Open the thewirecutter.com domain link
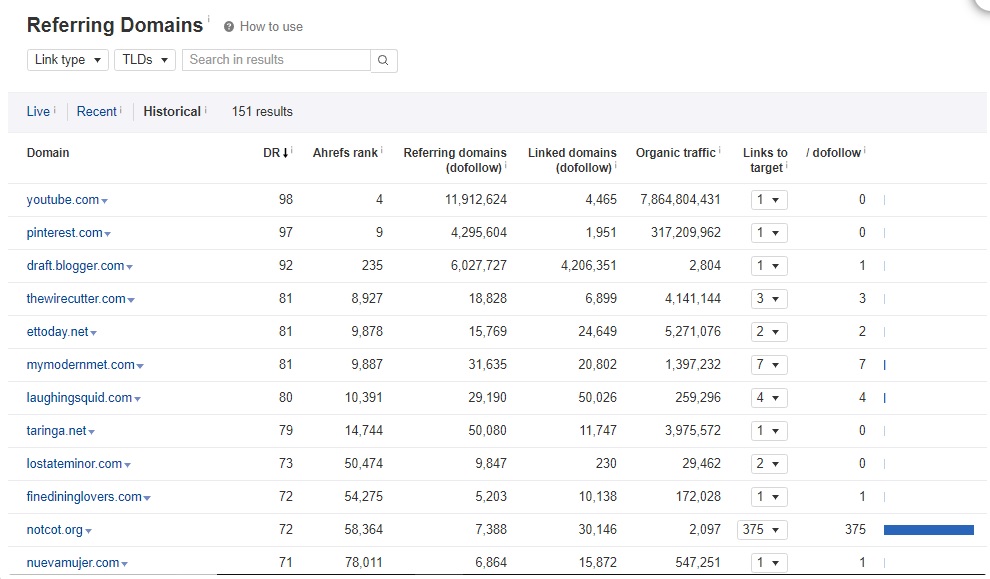The width and height of the screenshot is (990, 579). tap(76, 299)
